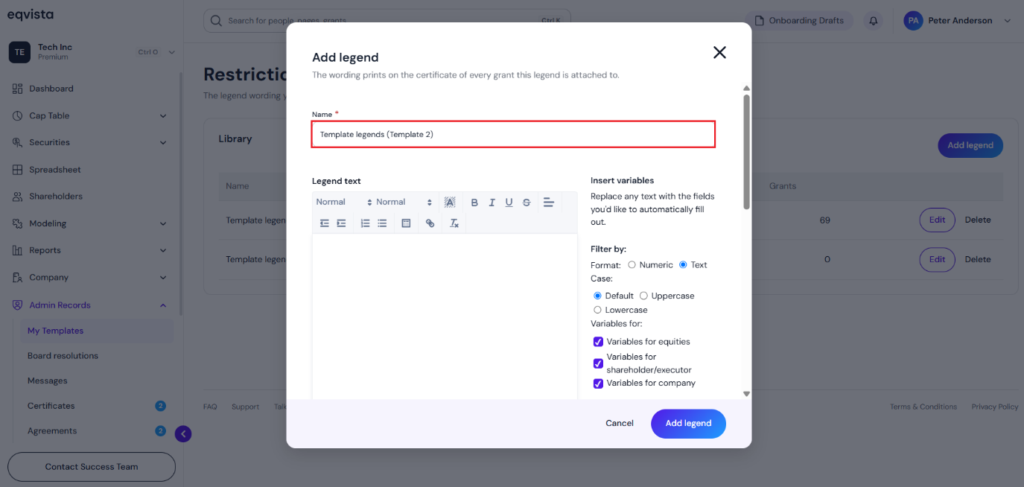Viewport: 1024px width, 487px height.
Task: Insert a link into legend text
Action: click(x=430, y=223)
